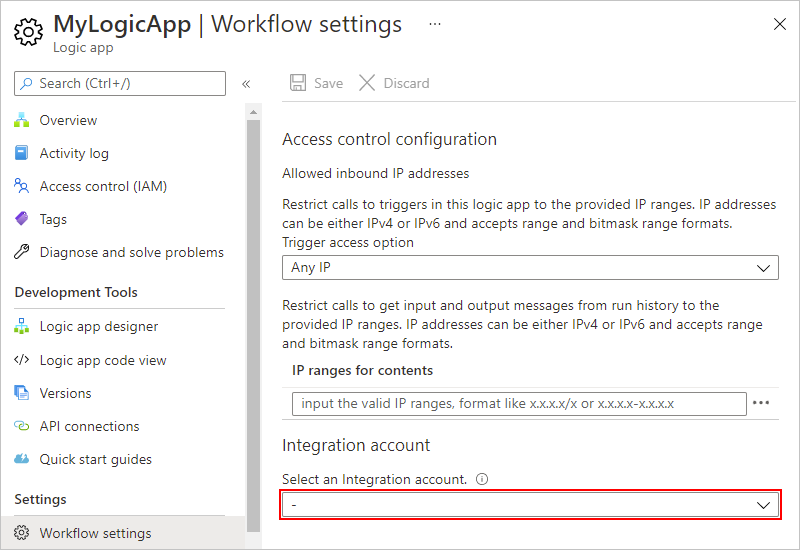Click the info icon beside Integration account
Image resolution: width=800 pixels, height=550 pixels.
[482, 479]
